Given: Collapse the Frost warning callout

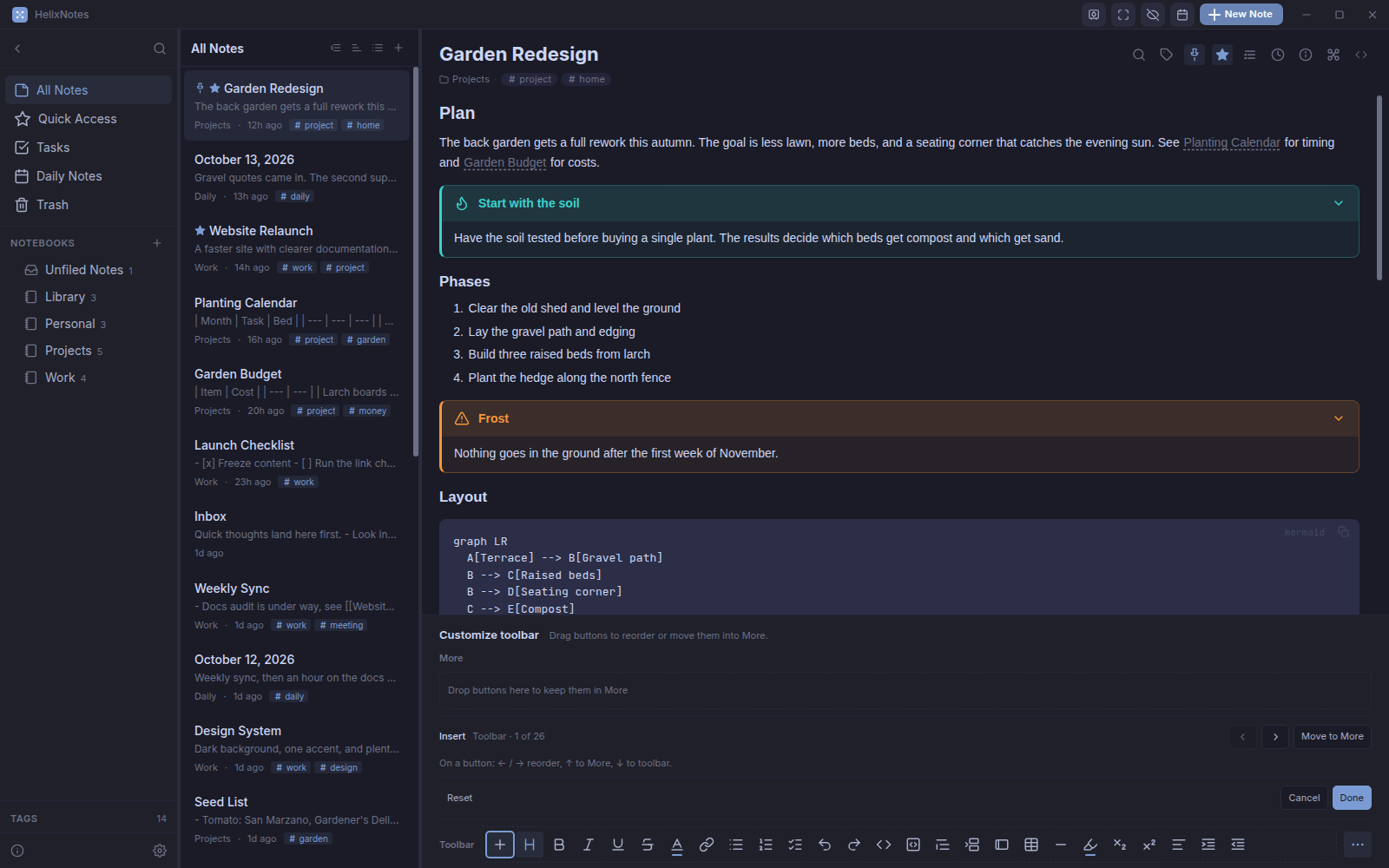Looking at the screenshot, I should click(x=1339, y=418).
